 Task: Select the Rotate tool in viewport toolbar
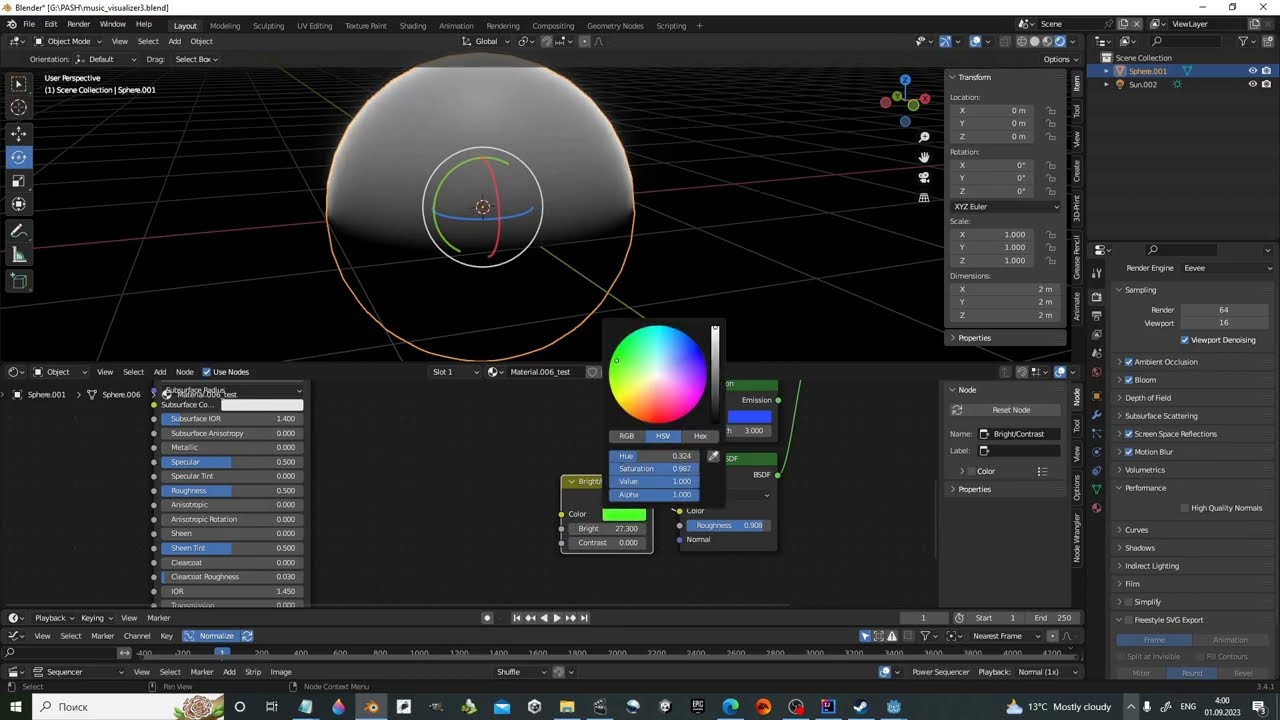tap(19, 157)
